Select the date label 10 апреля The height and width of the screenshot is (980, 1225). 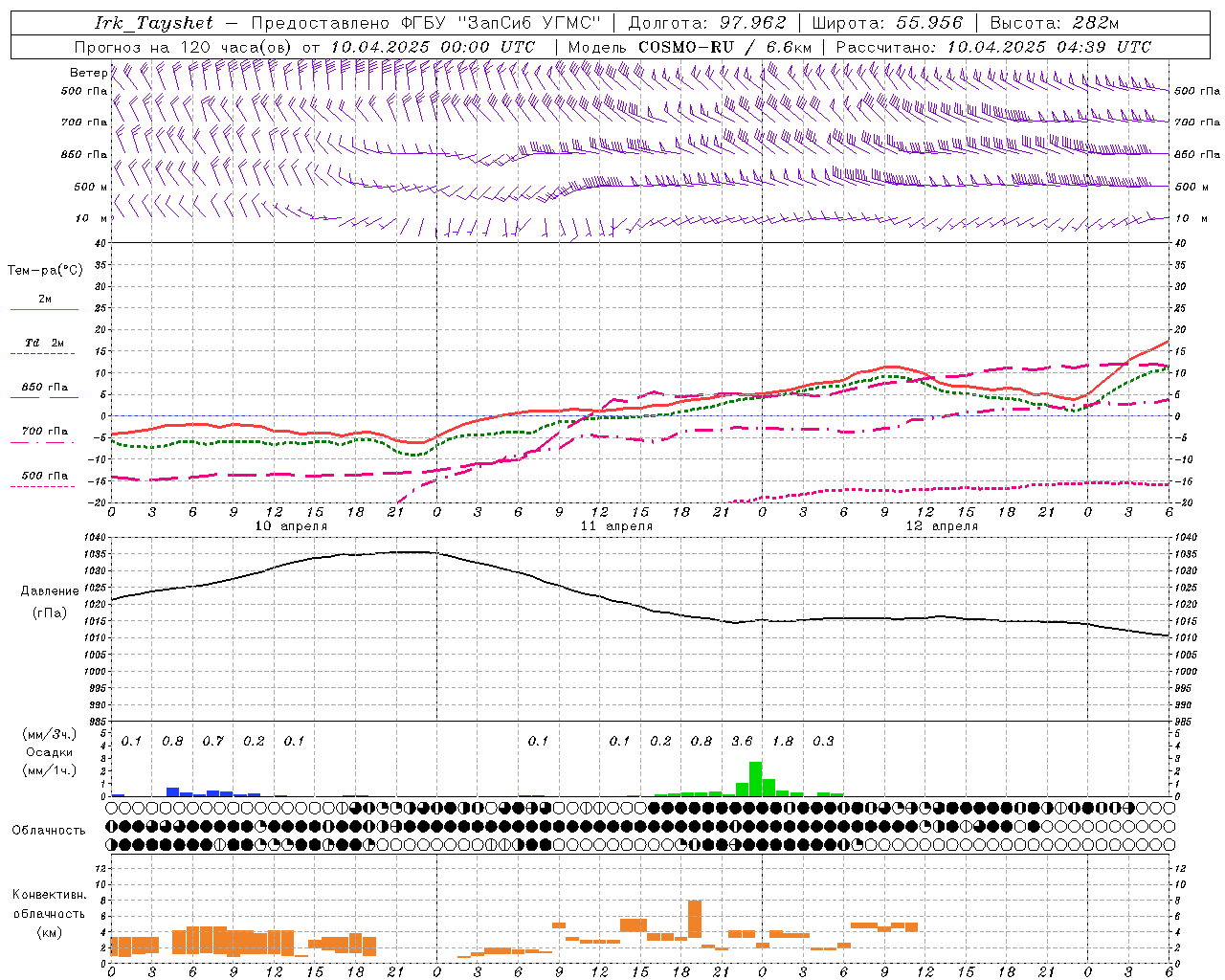291,526
